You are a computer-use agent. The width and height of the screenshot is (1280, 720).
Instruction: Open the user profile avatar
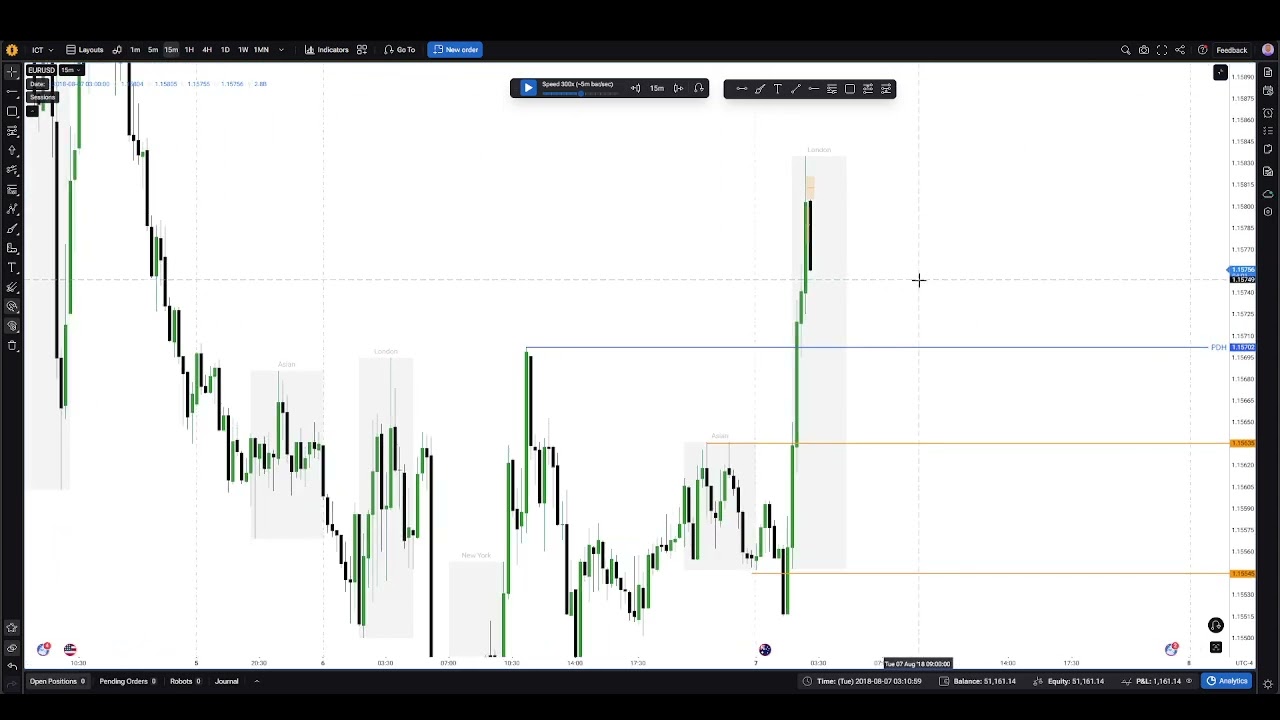(1268, 50)
